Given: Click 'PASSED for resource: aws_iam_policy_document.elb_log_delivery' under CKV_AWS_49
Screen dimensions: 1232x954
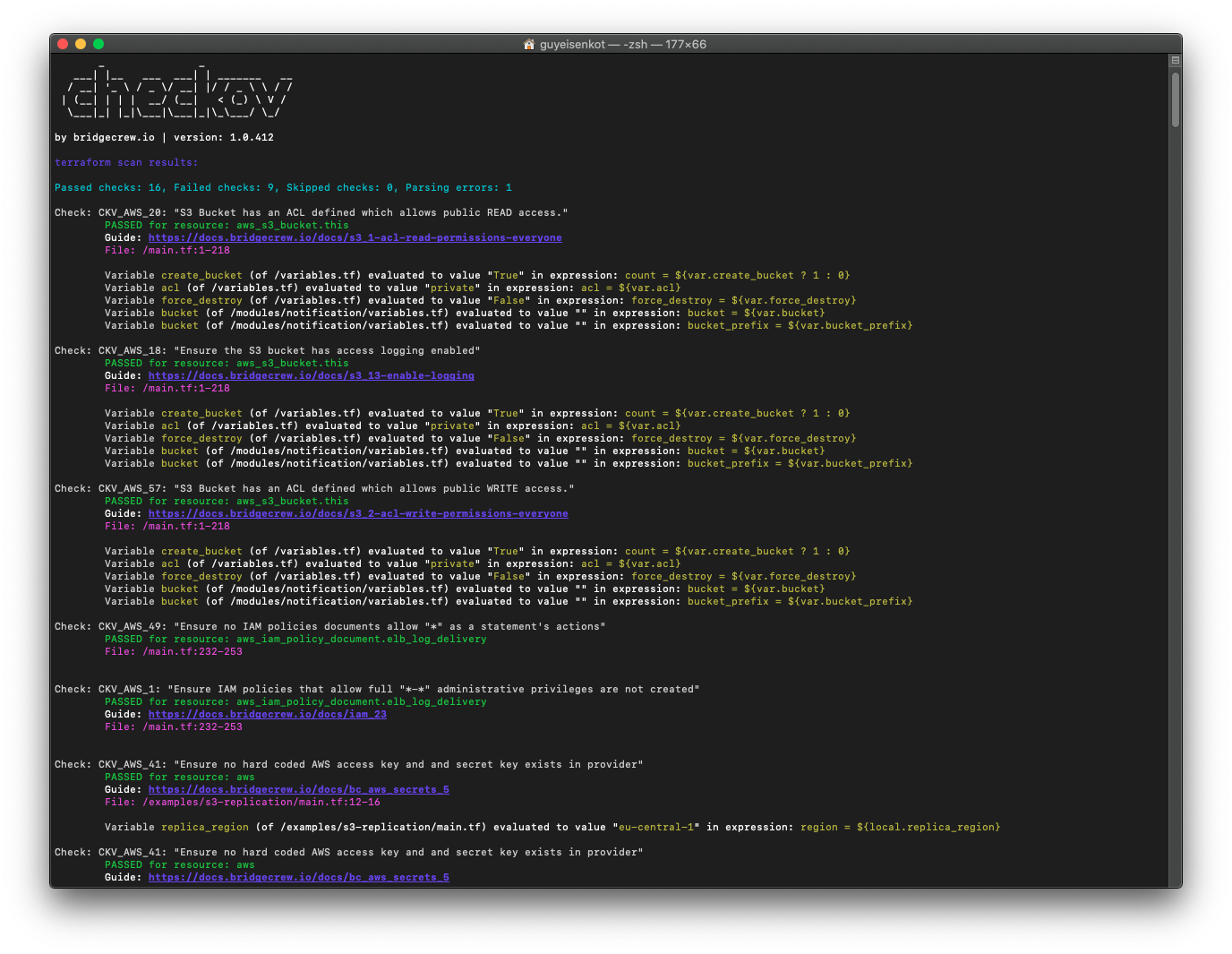Looking at the screenshot, I should [295, 639].
